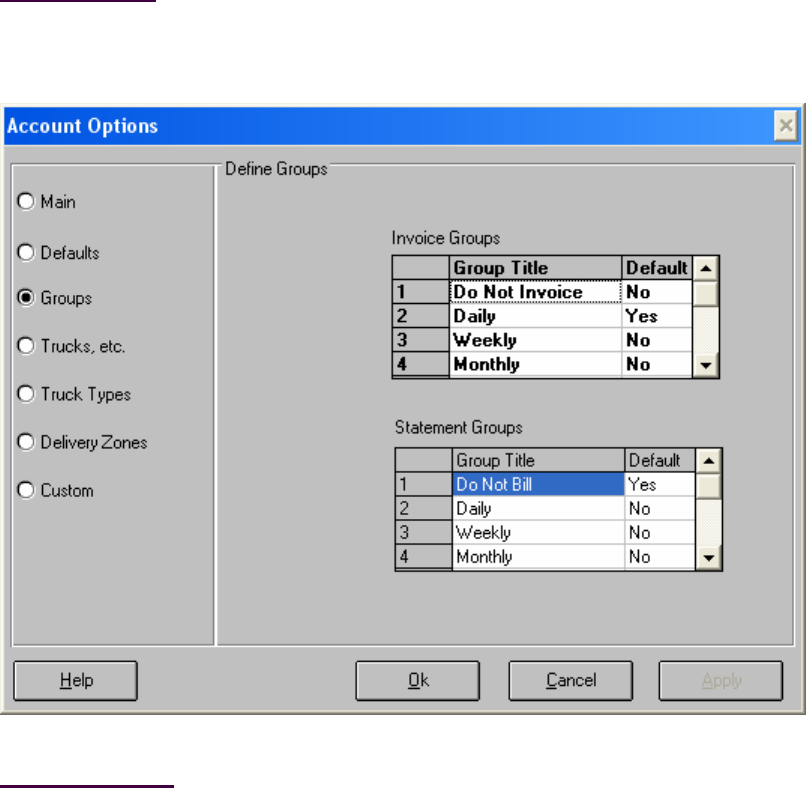Image resolution: width=806 pixels, height=788 pixels.
Task: Choose the Custom radio option
Action: coord(27,491)
